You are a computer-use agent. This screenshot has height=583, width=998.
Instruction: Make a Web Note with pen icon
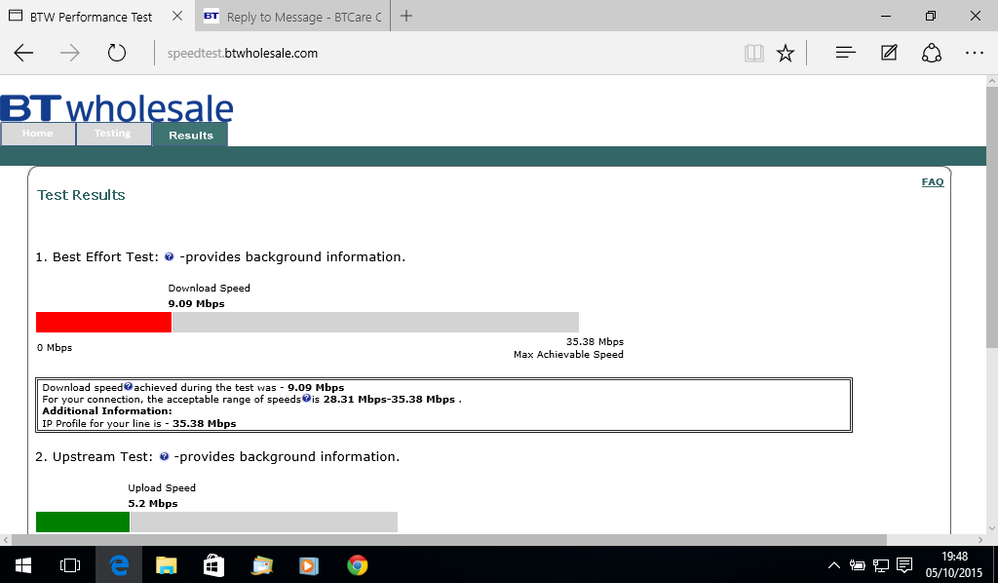click(x=889, y=53)
